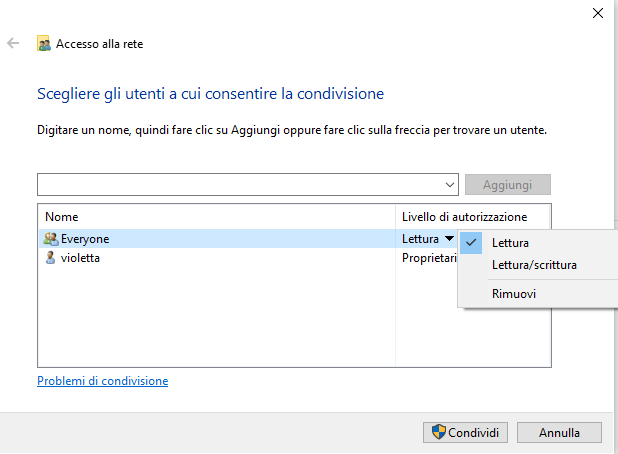Close the network access window
The image size is (618, 454).
point(597,12)
